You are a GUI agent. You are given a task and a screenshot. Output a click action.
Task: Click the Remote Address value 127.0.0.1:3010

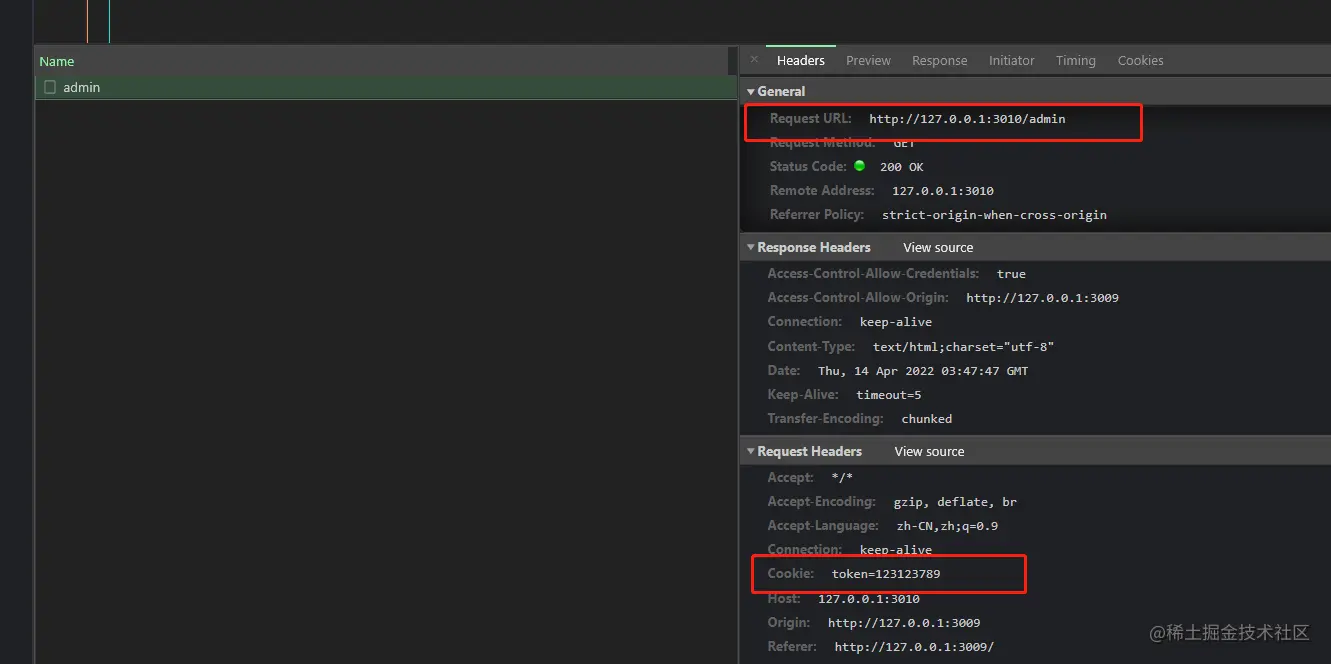click(x=943, y=191)
